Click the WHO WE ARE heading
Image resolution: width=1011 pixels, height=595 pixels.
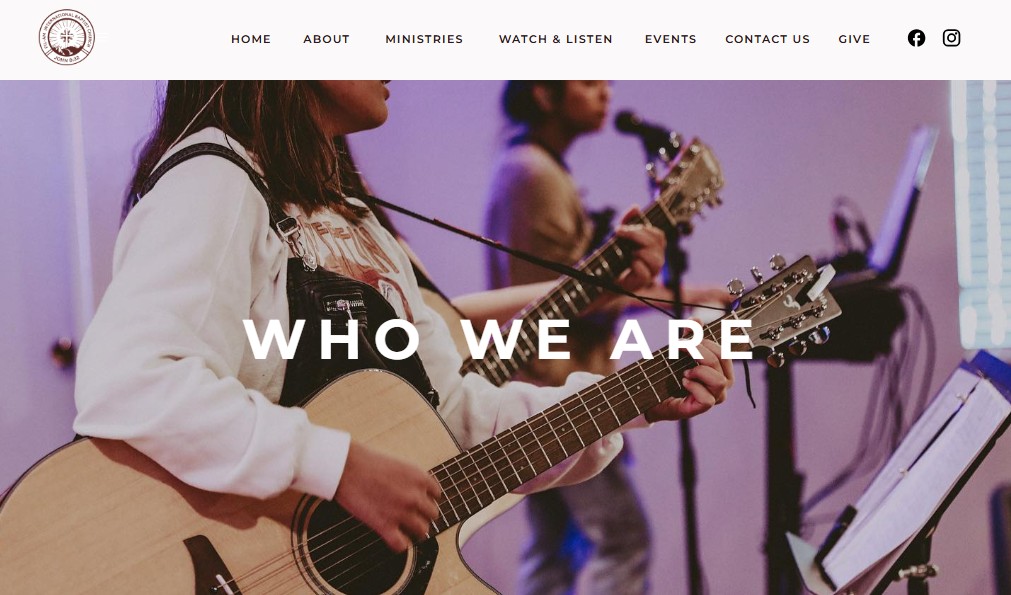[x=498, y=339]
